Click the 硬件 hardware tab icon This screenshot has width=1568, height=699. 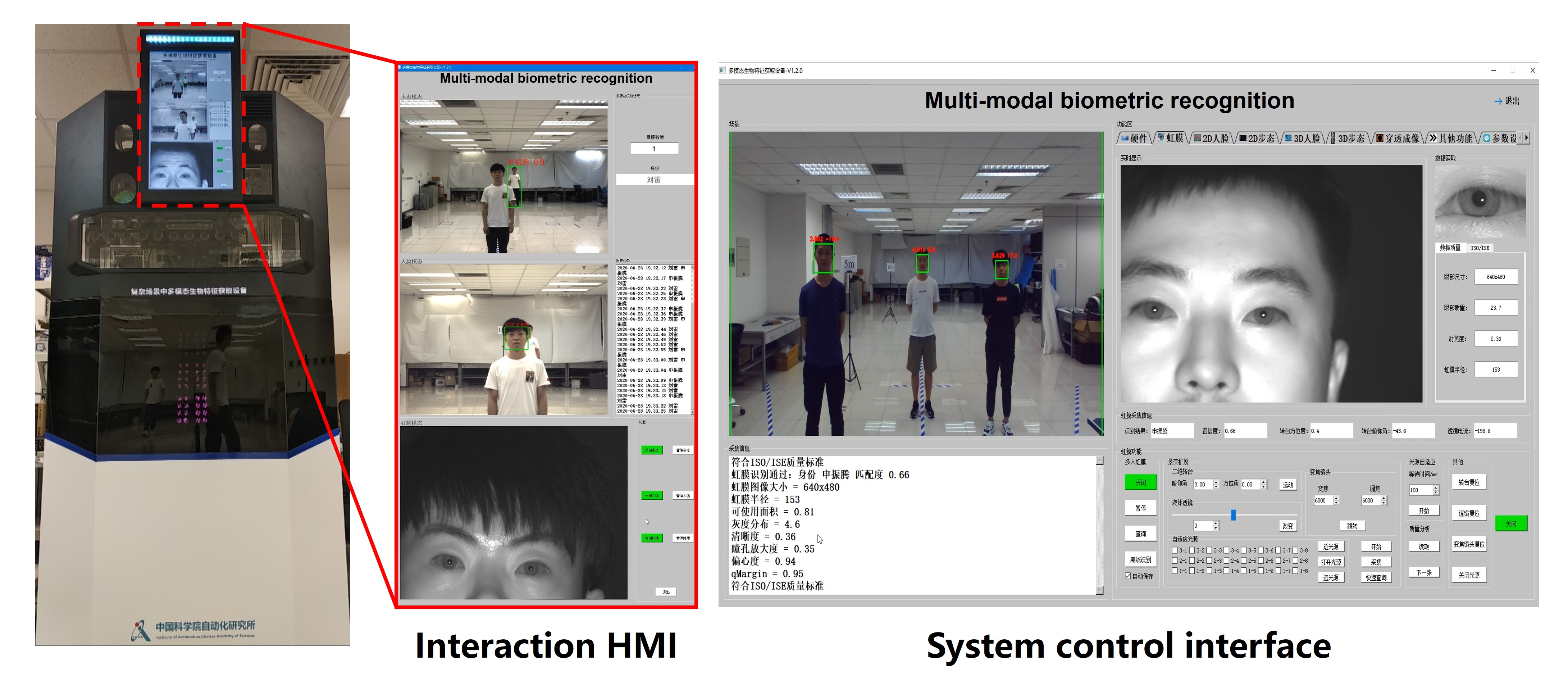click(1125, 138)
